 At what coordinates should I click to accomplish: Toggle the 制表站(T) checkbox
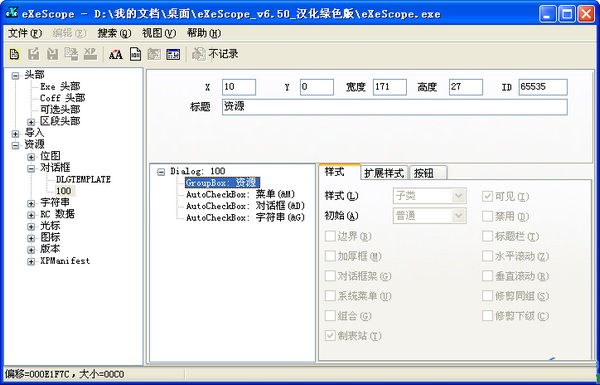tap(330, 336)
